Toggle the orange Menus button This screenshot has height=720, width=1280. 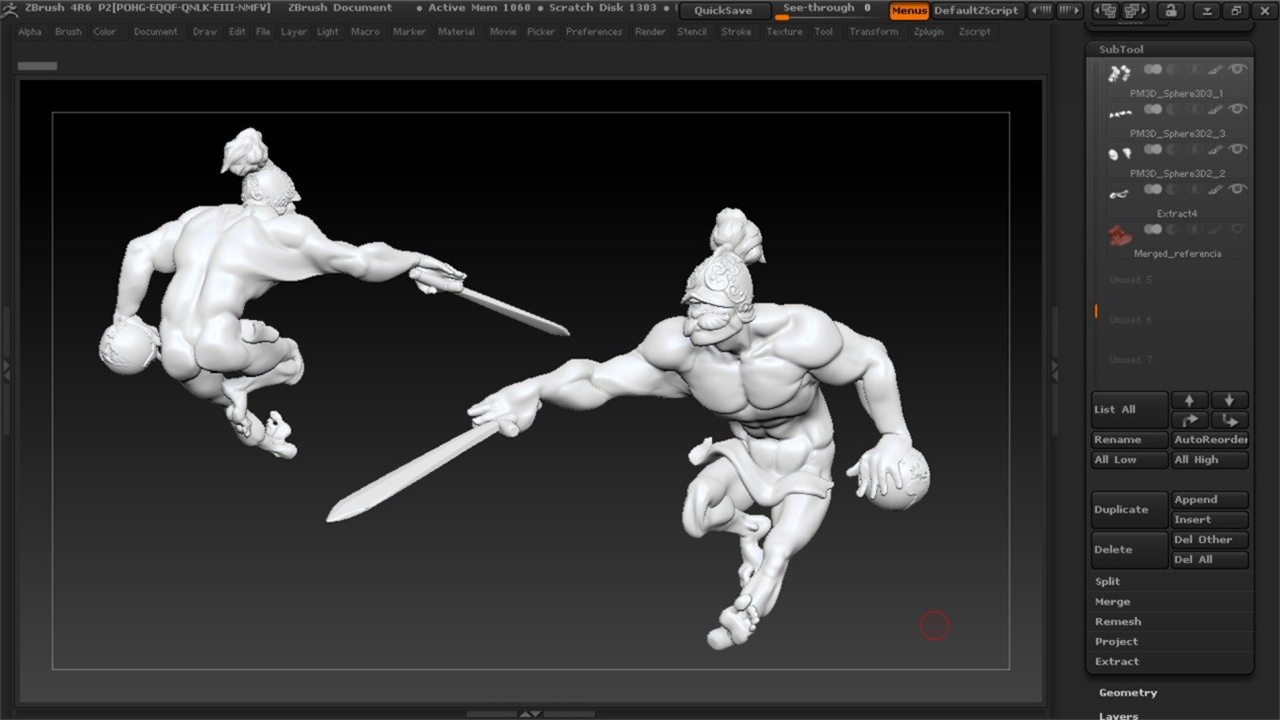(909, 11)
